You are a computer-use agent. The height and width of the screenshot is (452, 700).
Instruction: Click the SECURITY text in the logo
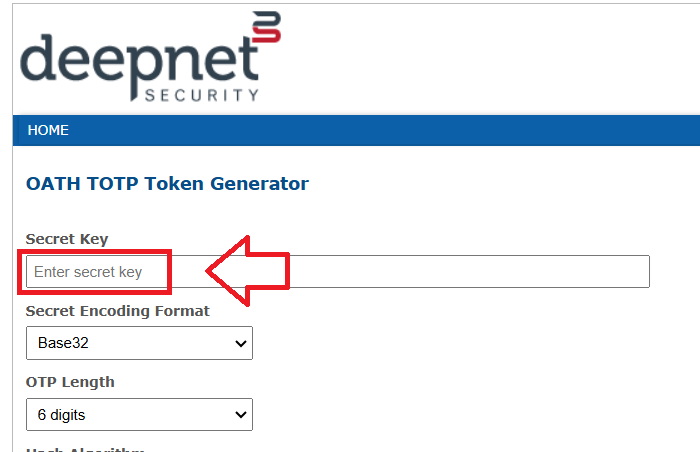coord(202,96)
